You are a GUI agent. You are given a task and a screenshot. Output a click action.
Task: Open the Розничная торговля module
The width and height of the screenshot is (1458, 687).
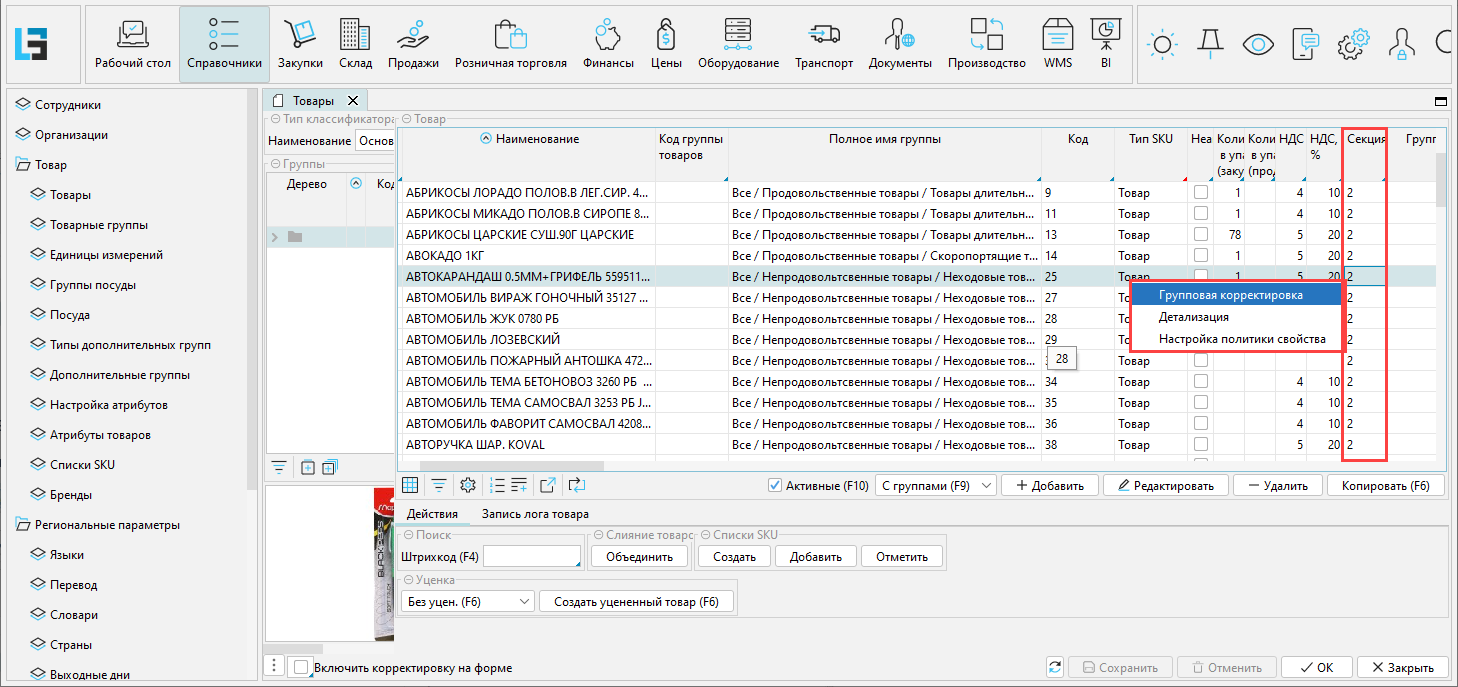pyautogui.click(x=510, y=44)
